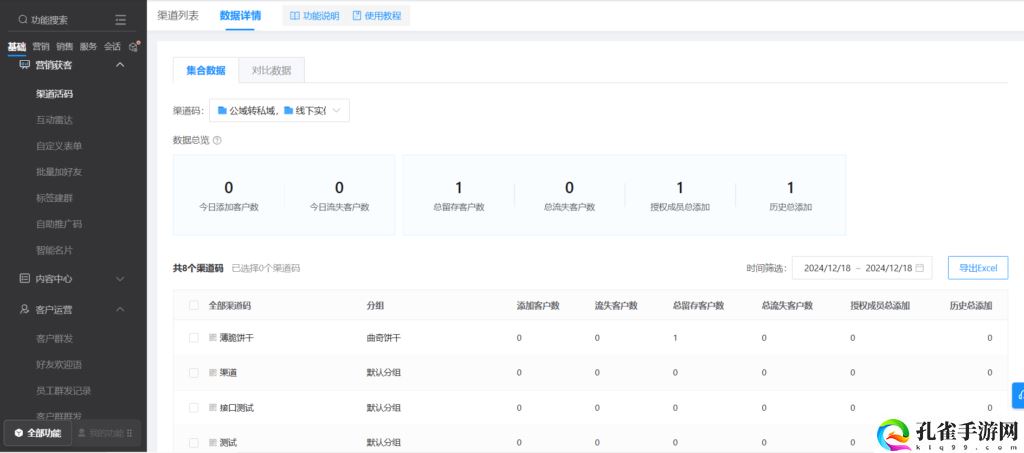Expand the 内容中心 section chevron

point(120,279)
